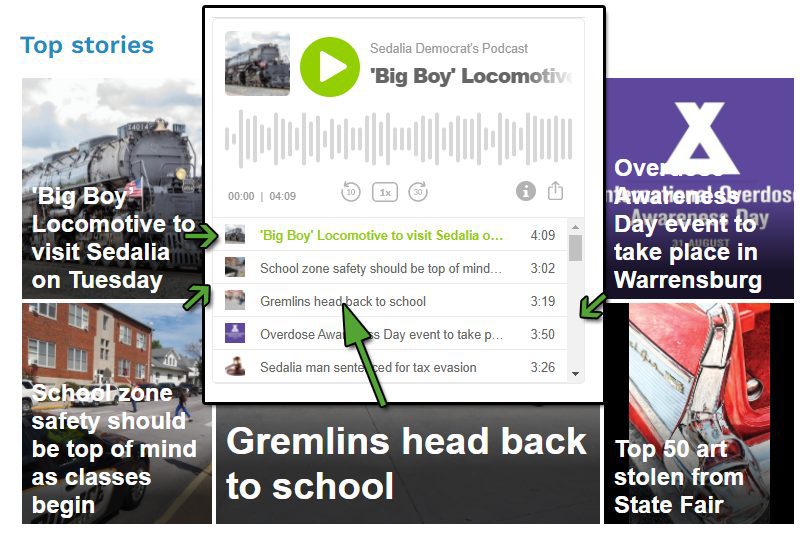Click the share icon in the player
807x538 pixels.
555,190
